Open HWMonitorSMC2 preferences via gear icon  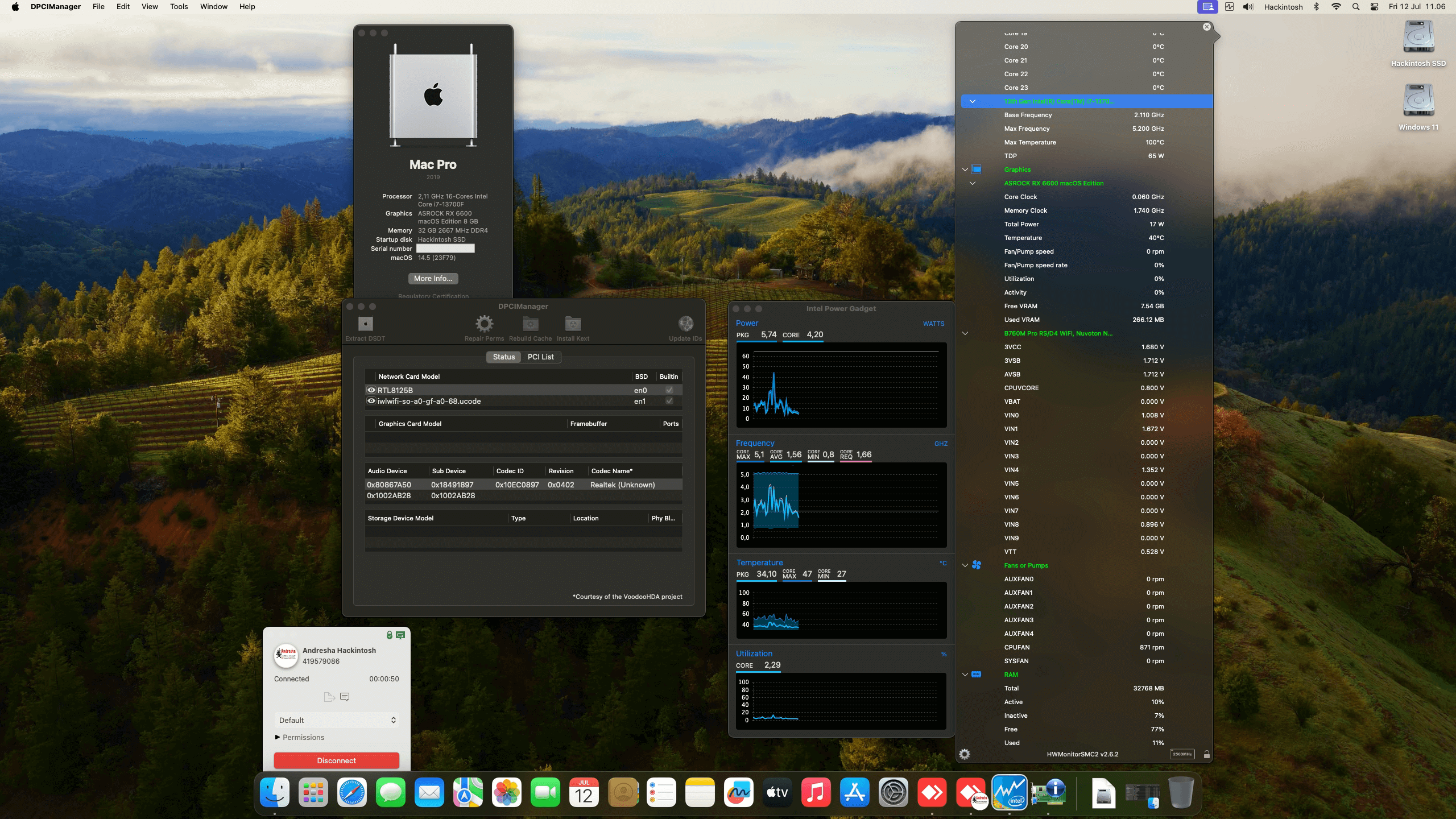click(965, 754)
